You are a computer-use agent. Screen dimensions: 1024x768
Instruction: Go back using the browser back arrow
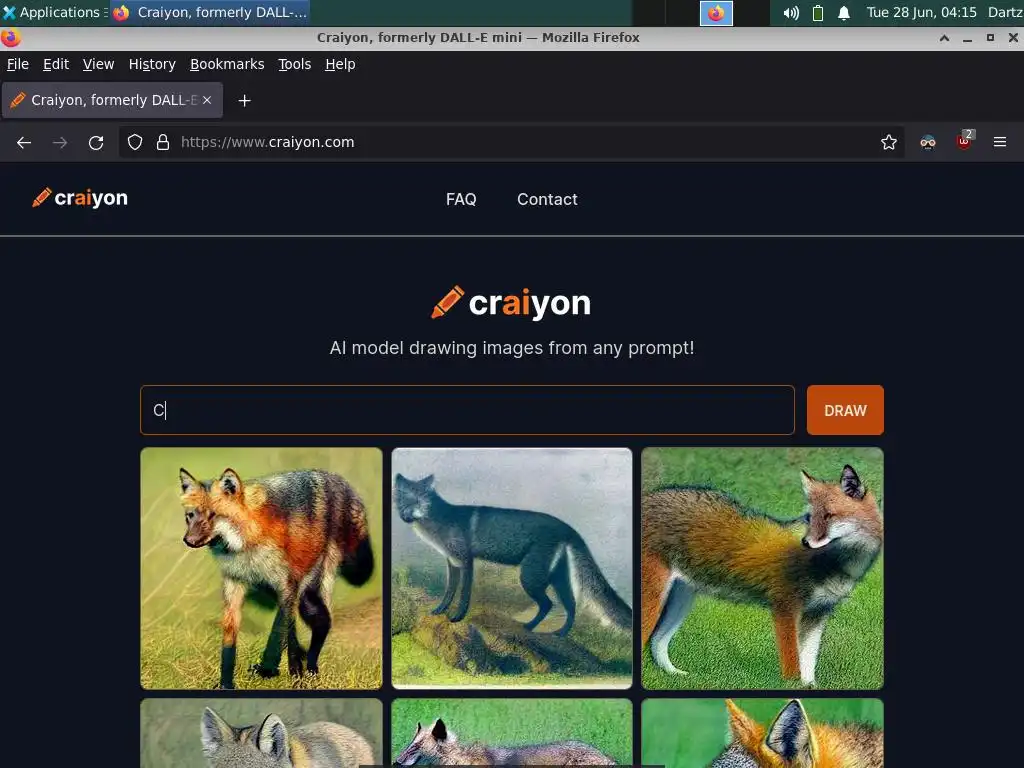(24, 142)
